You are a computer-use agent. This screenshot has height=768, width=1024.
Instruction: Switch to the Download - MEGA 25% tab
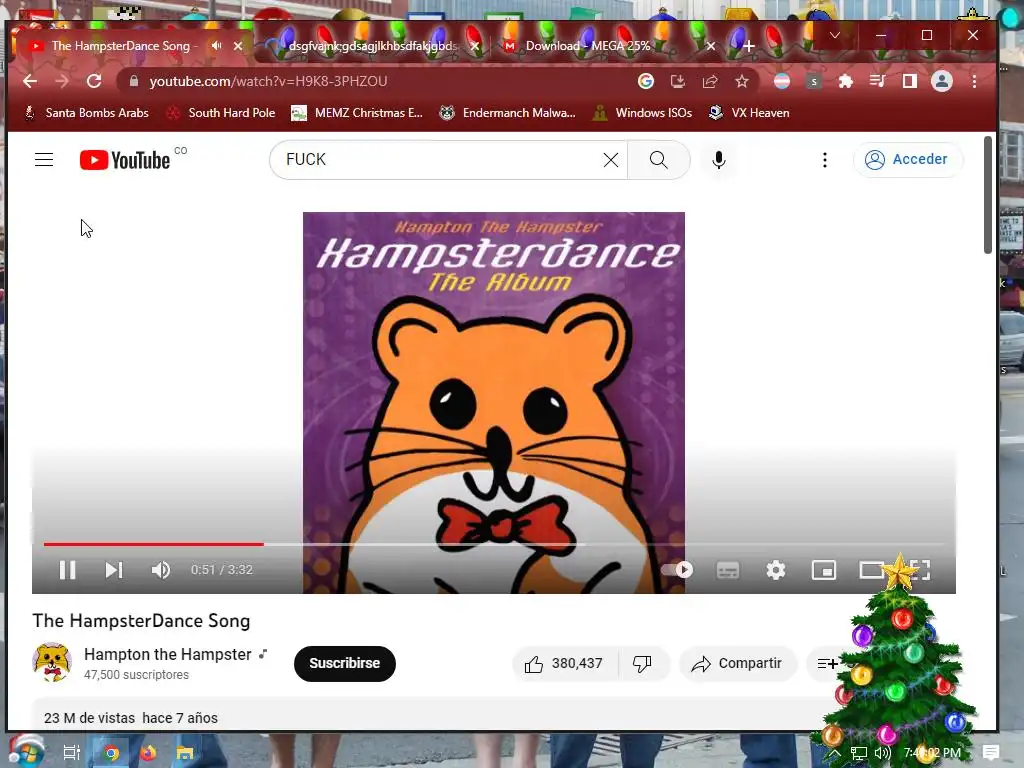(x=588, y=46)
